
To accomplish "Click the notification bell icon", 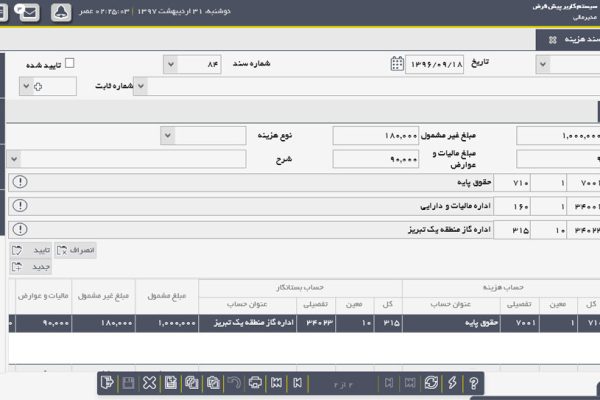I will coord(61,13).
